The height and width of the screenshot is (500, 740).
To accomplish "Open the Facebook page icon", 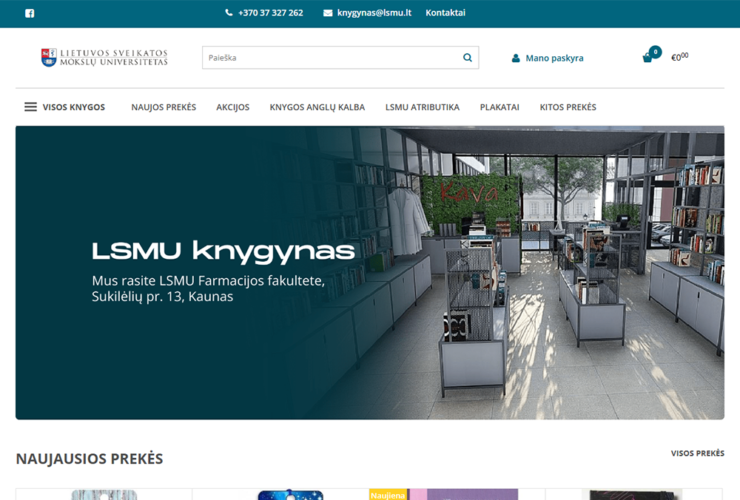I will pyautogui.click(x=29, y=13).
